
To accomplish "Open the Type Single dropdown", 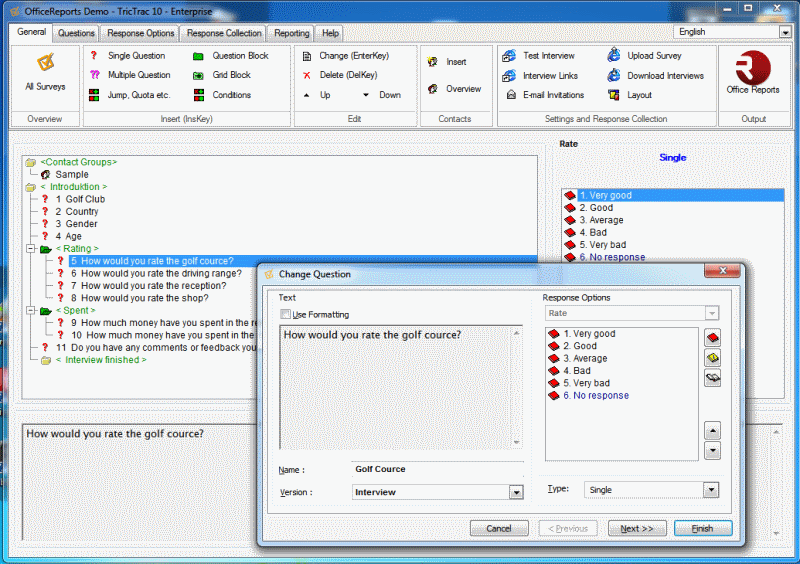I will [711, 490].
